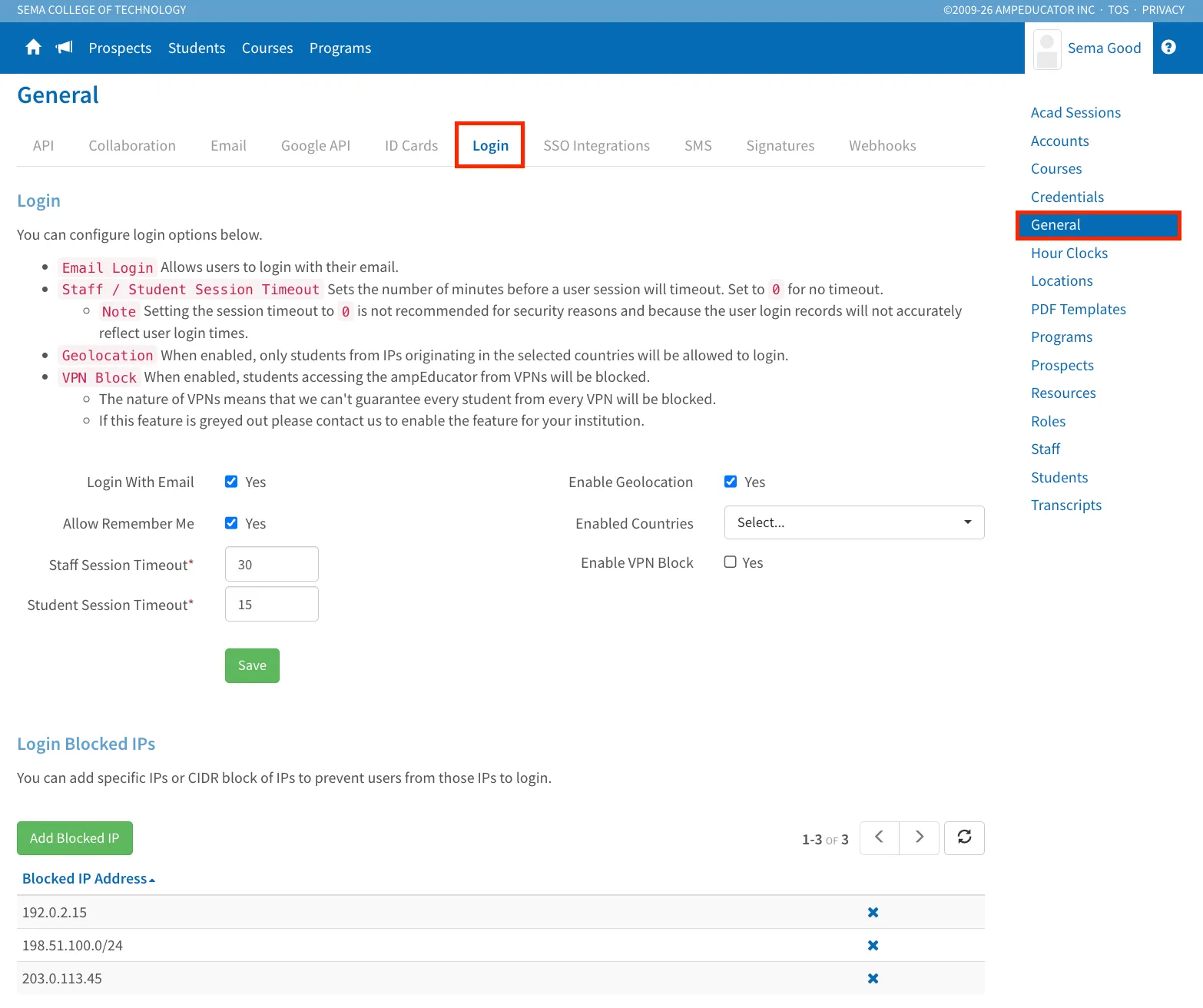Open Prospects in the top navigation
This screenshot has width=1203, height=1008.
click(x=120, y=48)
